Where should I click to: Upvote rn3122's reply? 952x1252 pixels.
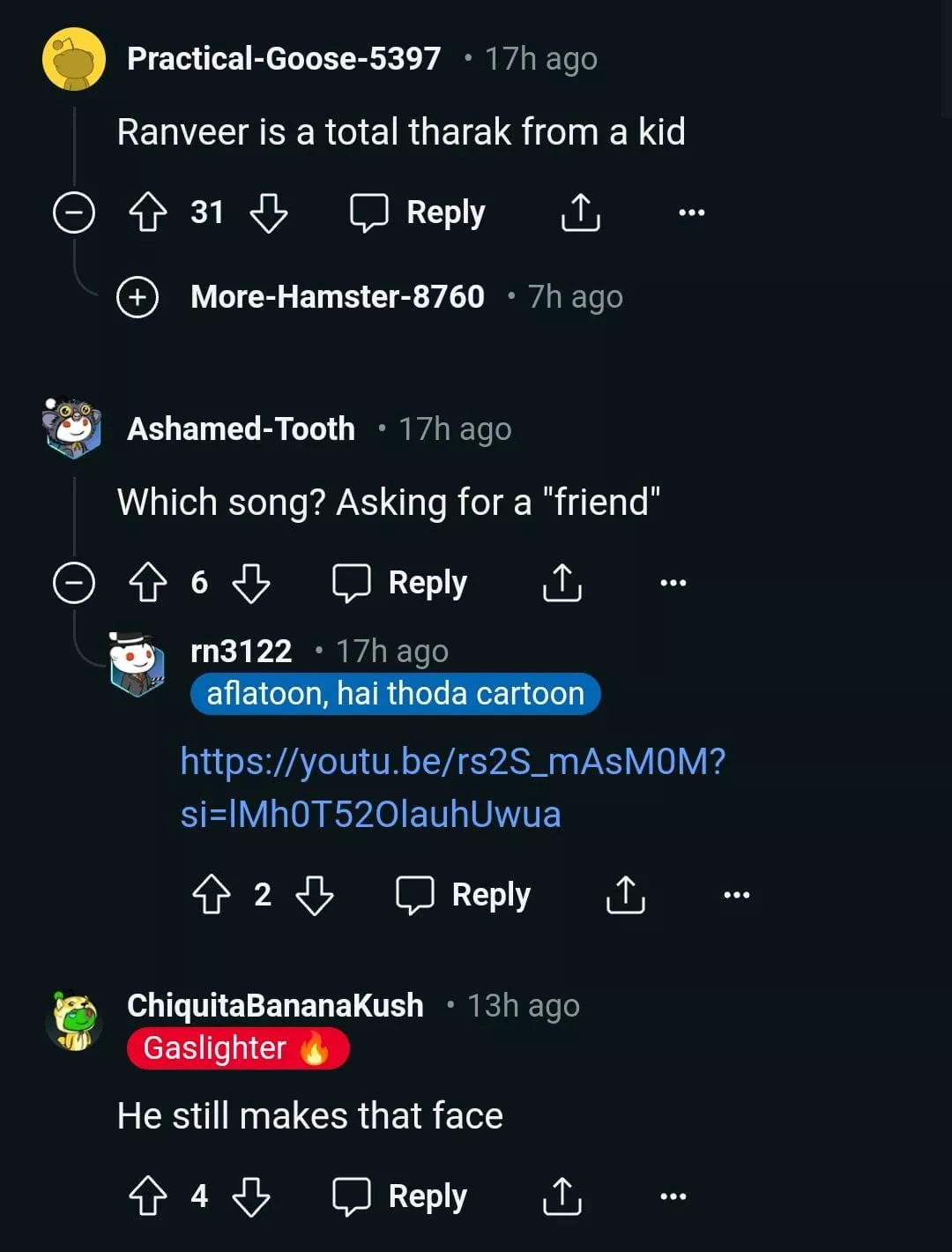(211, 895)
